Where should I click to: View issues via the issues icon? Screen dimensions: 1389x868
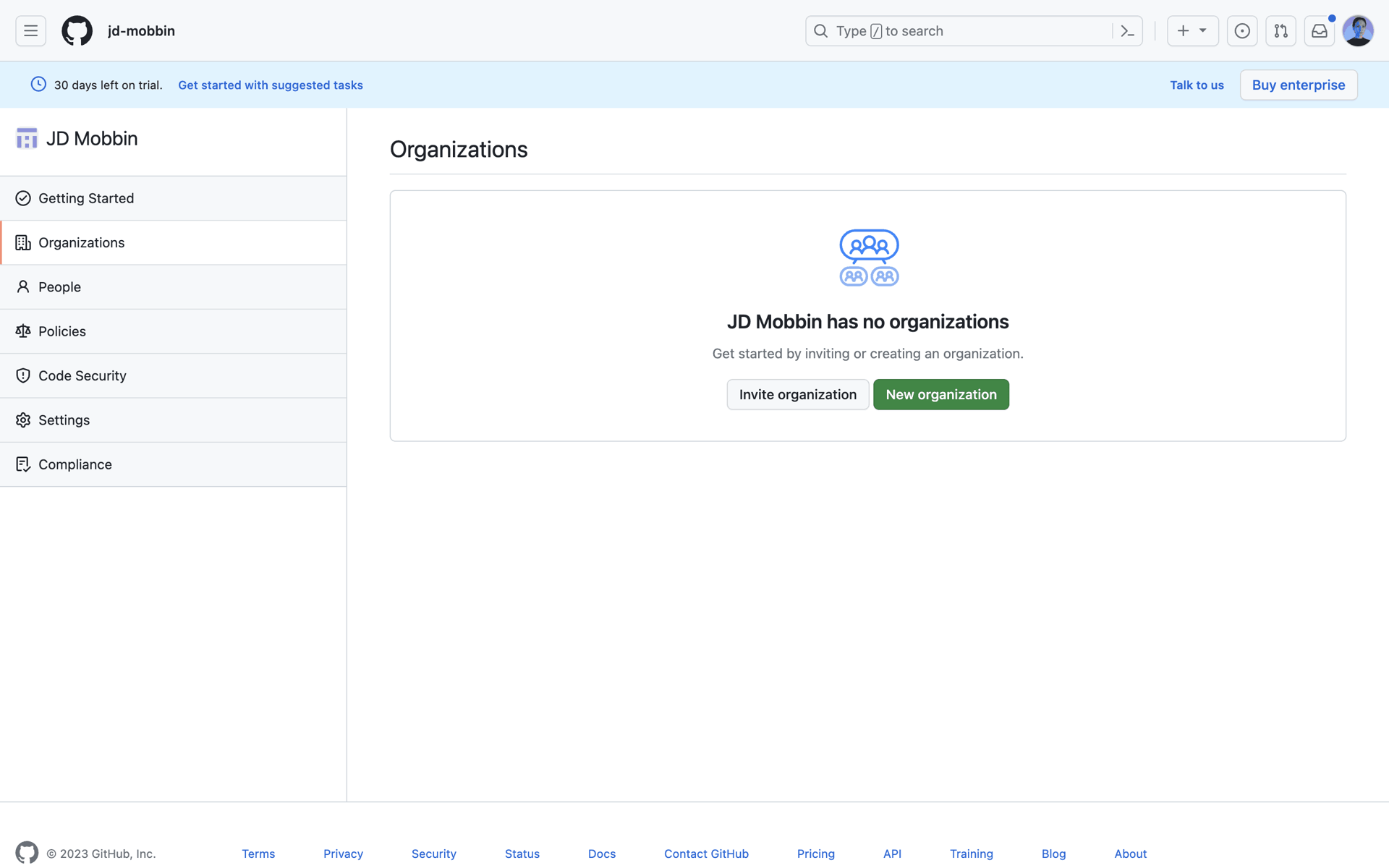[1242, 31]
